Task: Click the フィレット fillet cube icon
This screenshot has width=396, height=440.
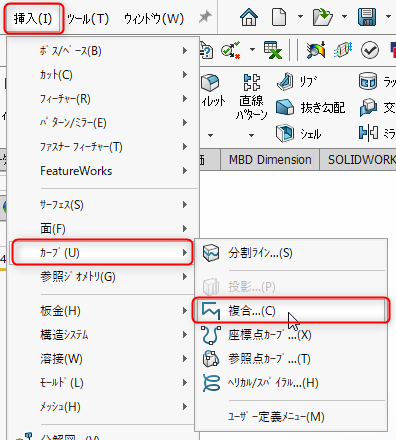Action: 210,83
